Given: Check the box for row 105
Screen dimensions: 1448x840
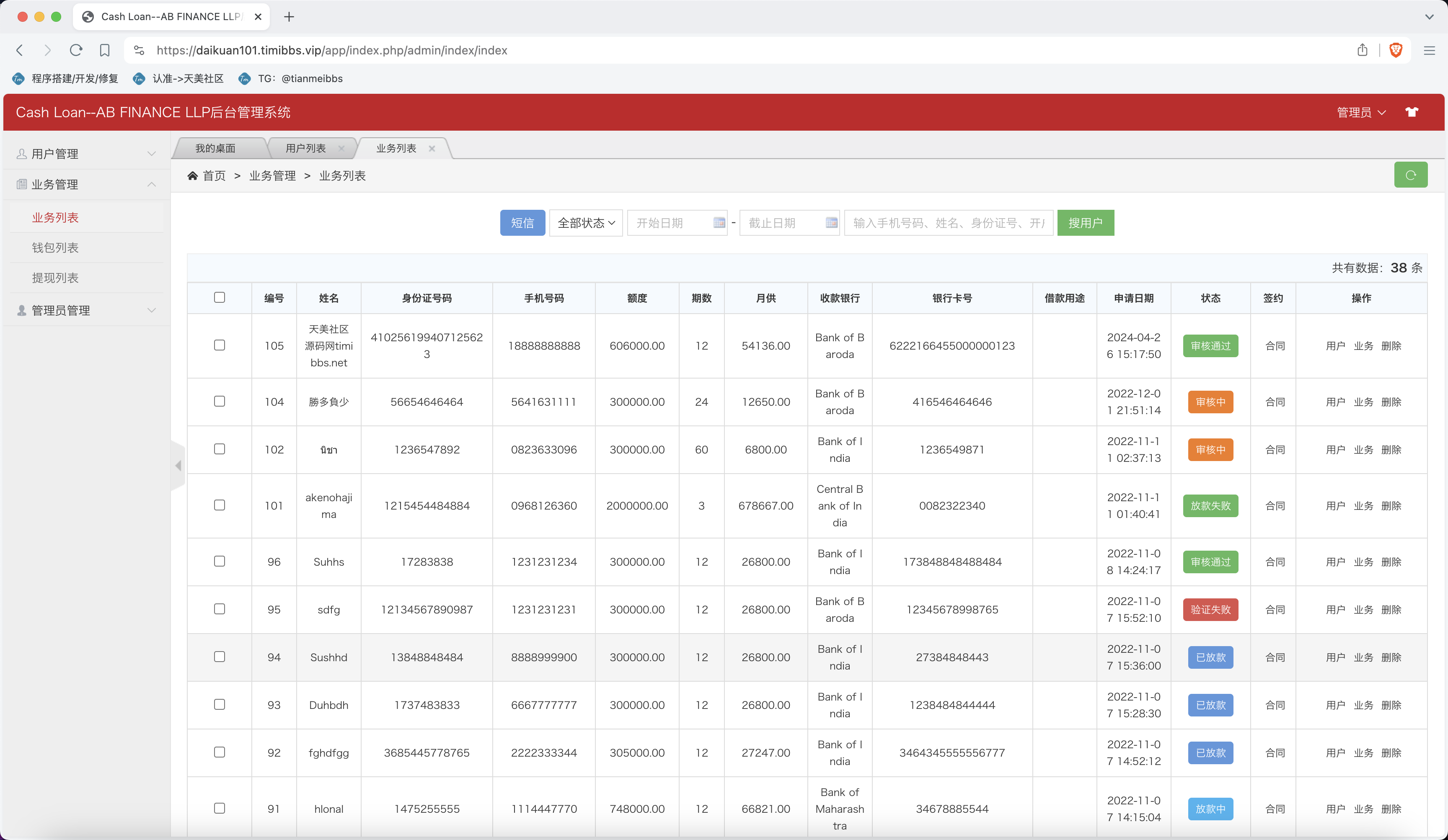Looking at the screenshot, I should click(220, 345).
